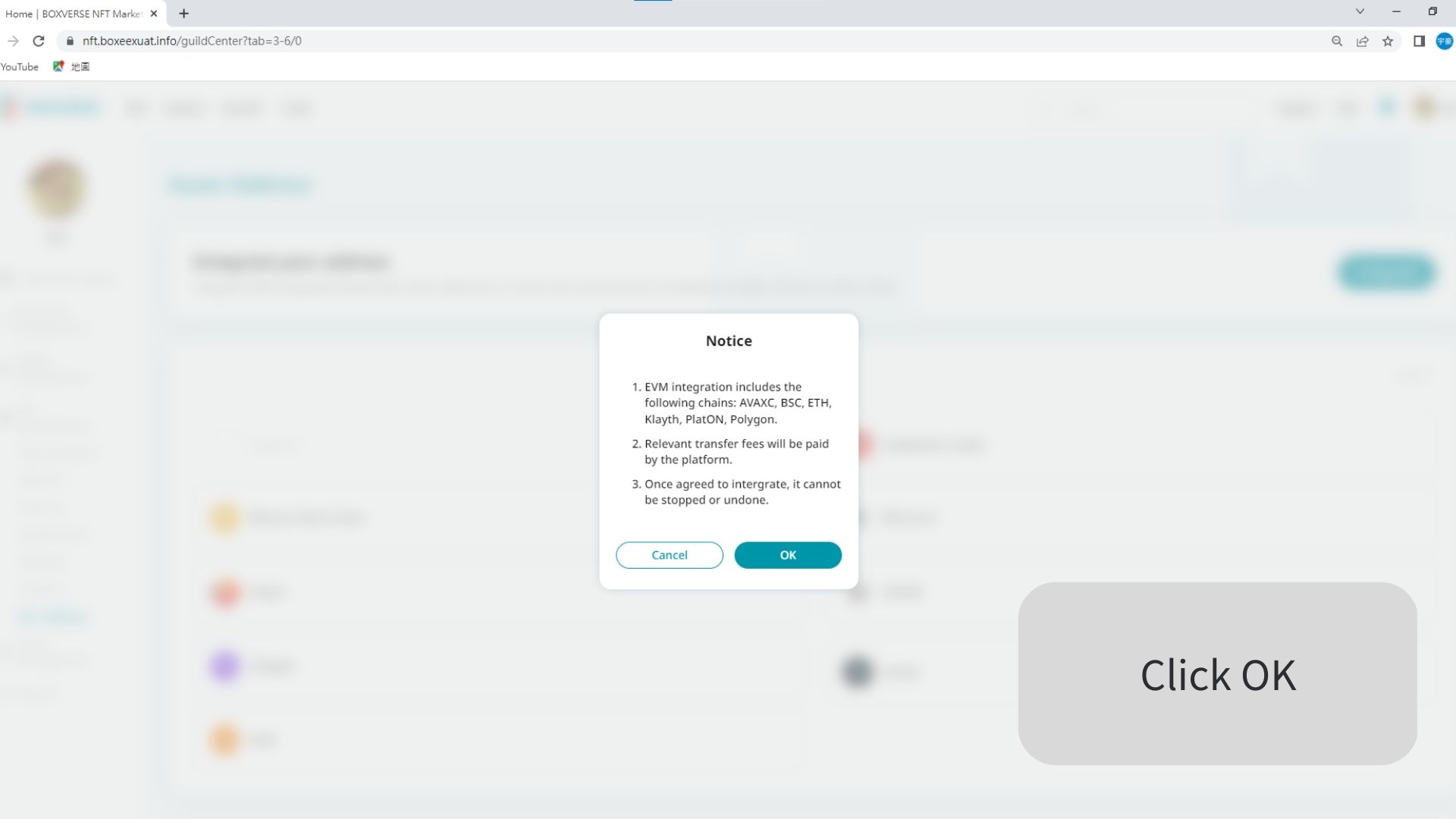Open the Maps bookmark (地圖)
Image resolution: width=1456 pixels, height=819 pixels.
tap(72, 67)
